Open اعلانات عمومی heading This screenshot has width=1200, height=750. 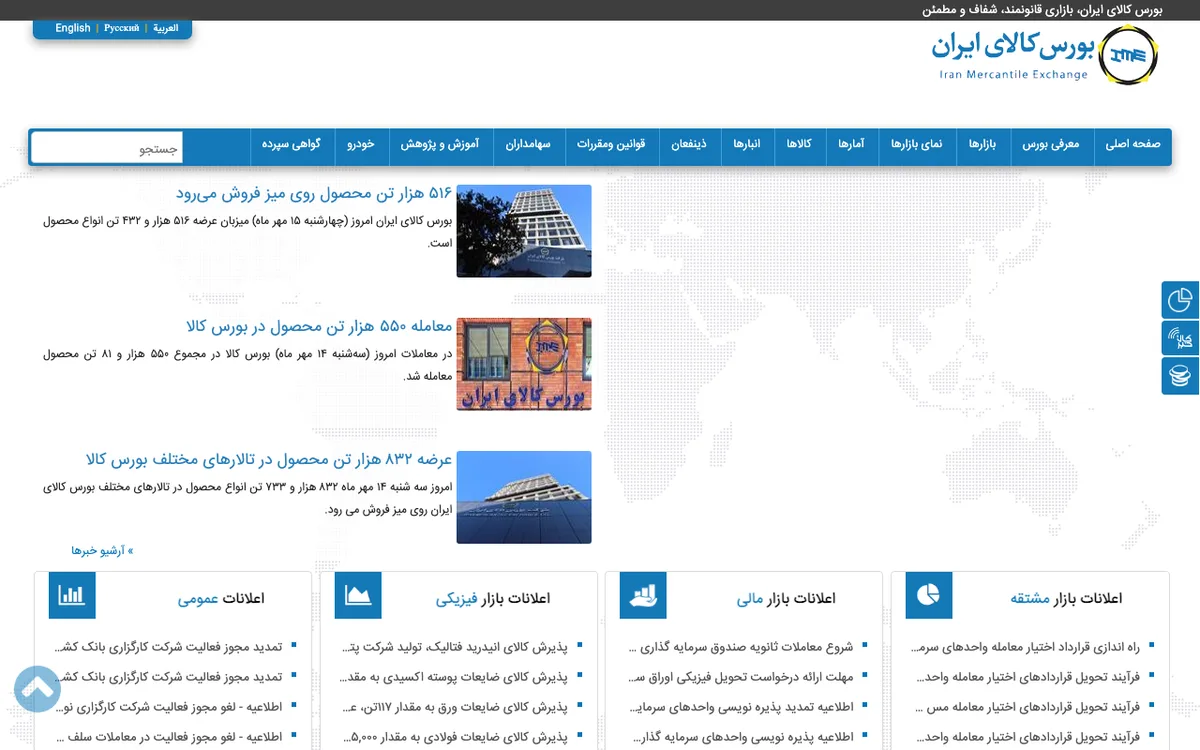221,598
